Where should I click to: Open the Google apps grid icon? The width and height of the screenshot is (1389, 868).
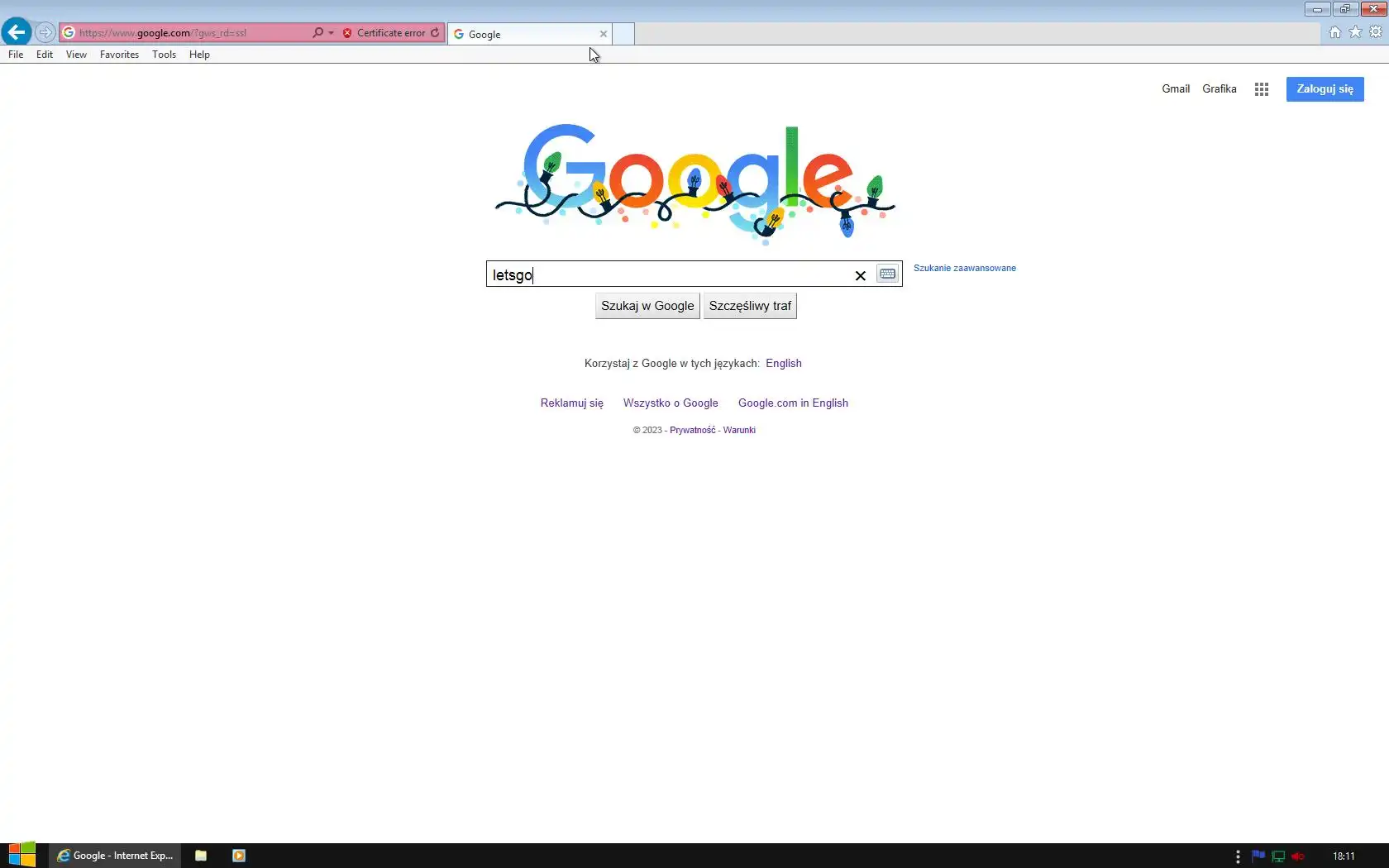click(1262, 89)
